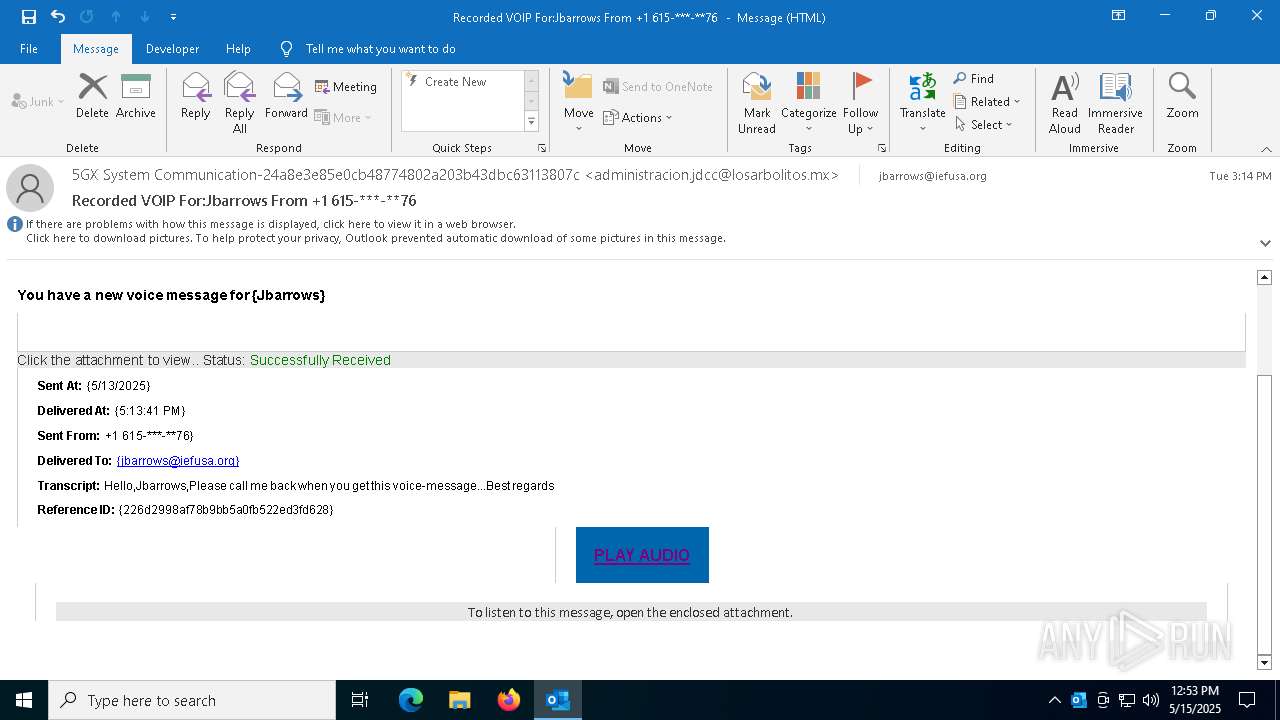Translate the message
This screenshot has width=1280, height=720.
coord(922,103)
